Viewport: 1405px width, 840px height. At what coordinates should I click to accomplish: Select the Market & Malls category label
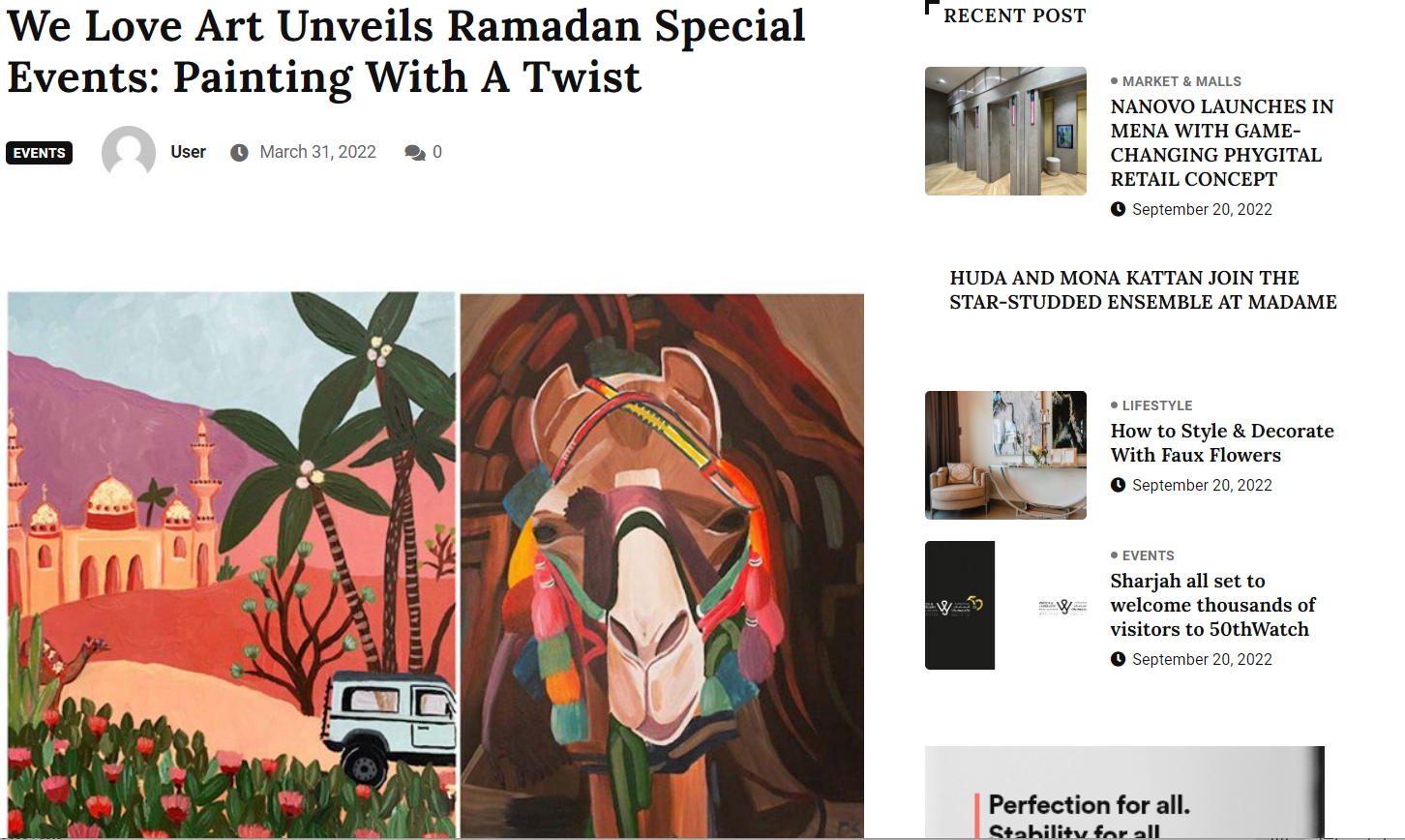click(x=1181, y=81)
